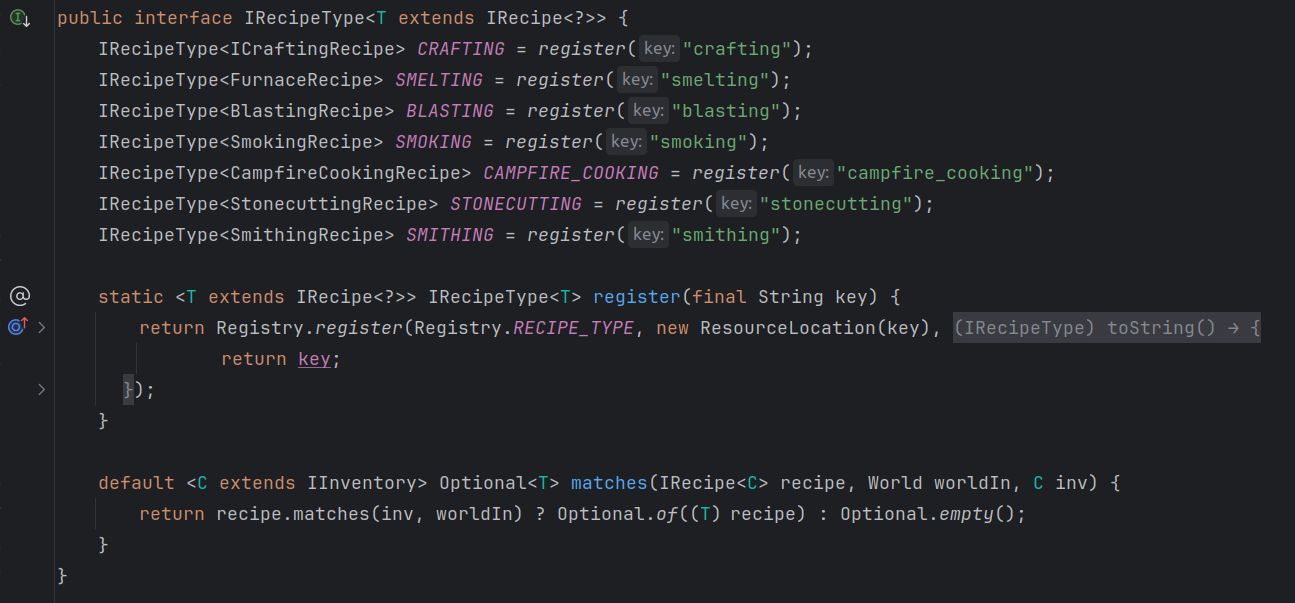The width and height of the screenshot is (1295, 603).
Task: Collapse the fold arrow beside return Registry.register
Action: click(x=42, y=327)
